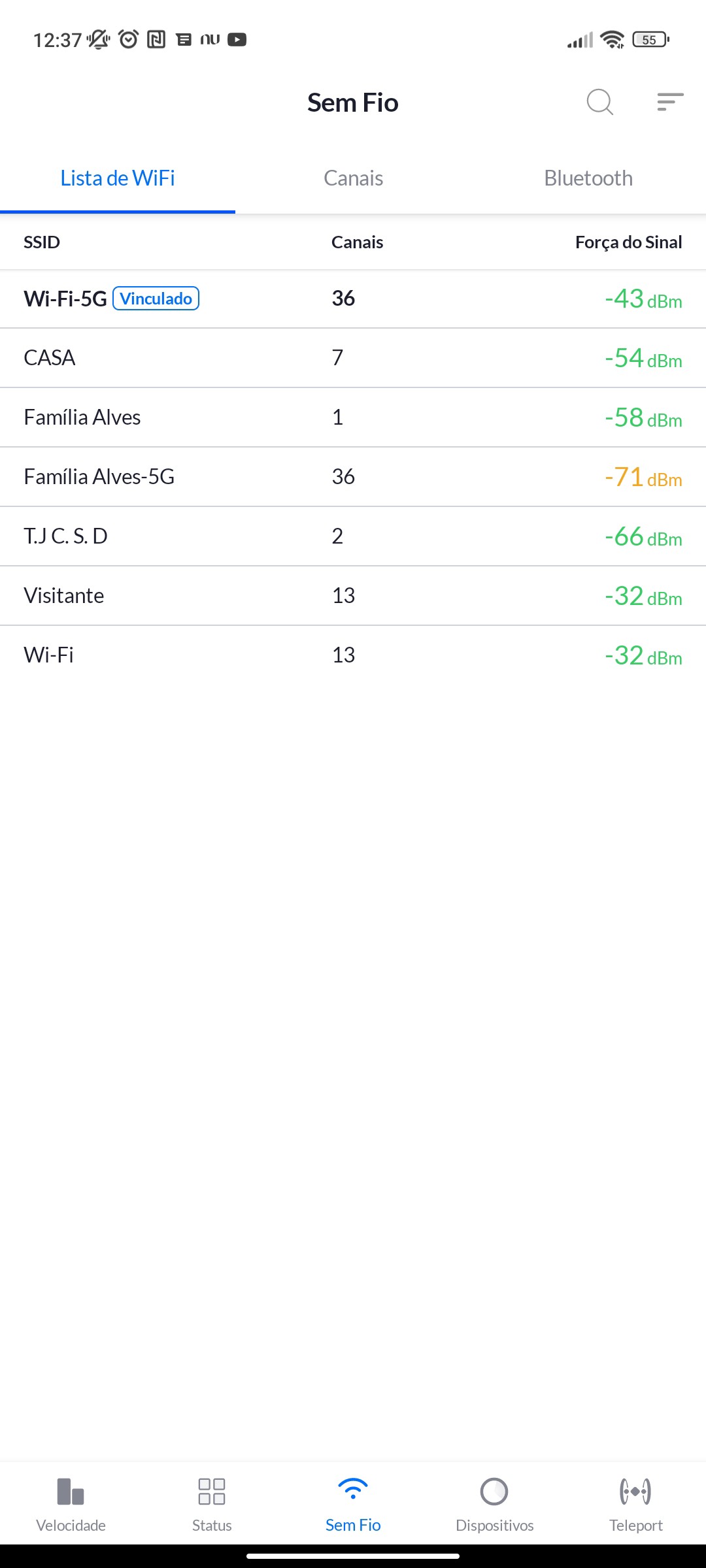Viewport: 706px width, 1568px height.
Task: Switch to the Bluetooth tab
Action: coord(588,178)
